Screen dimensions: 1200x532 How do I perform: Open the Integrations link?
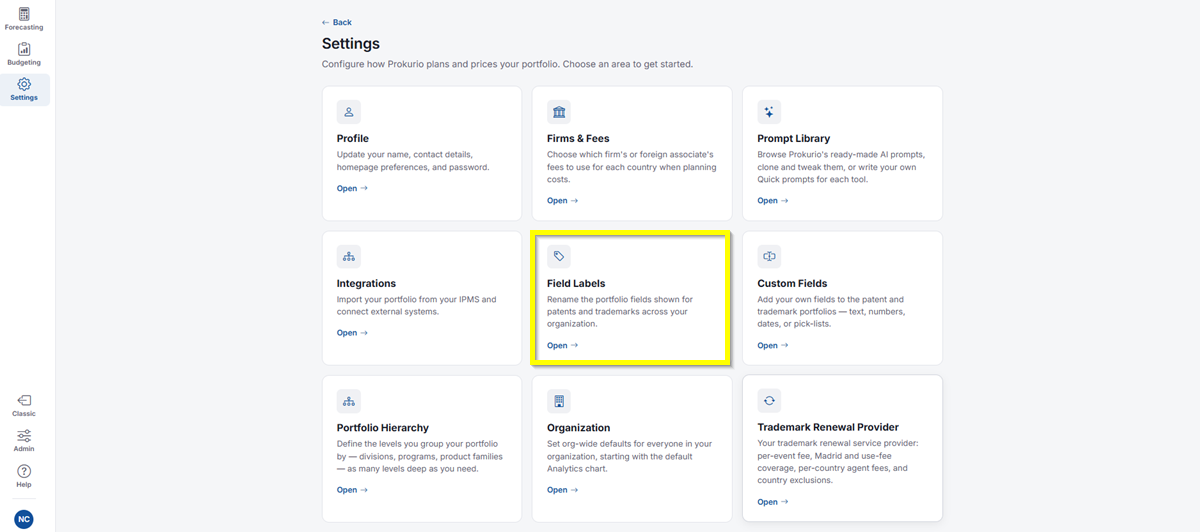pos(352,333)
